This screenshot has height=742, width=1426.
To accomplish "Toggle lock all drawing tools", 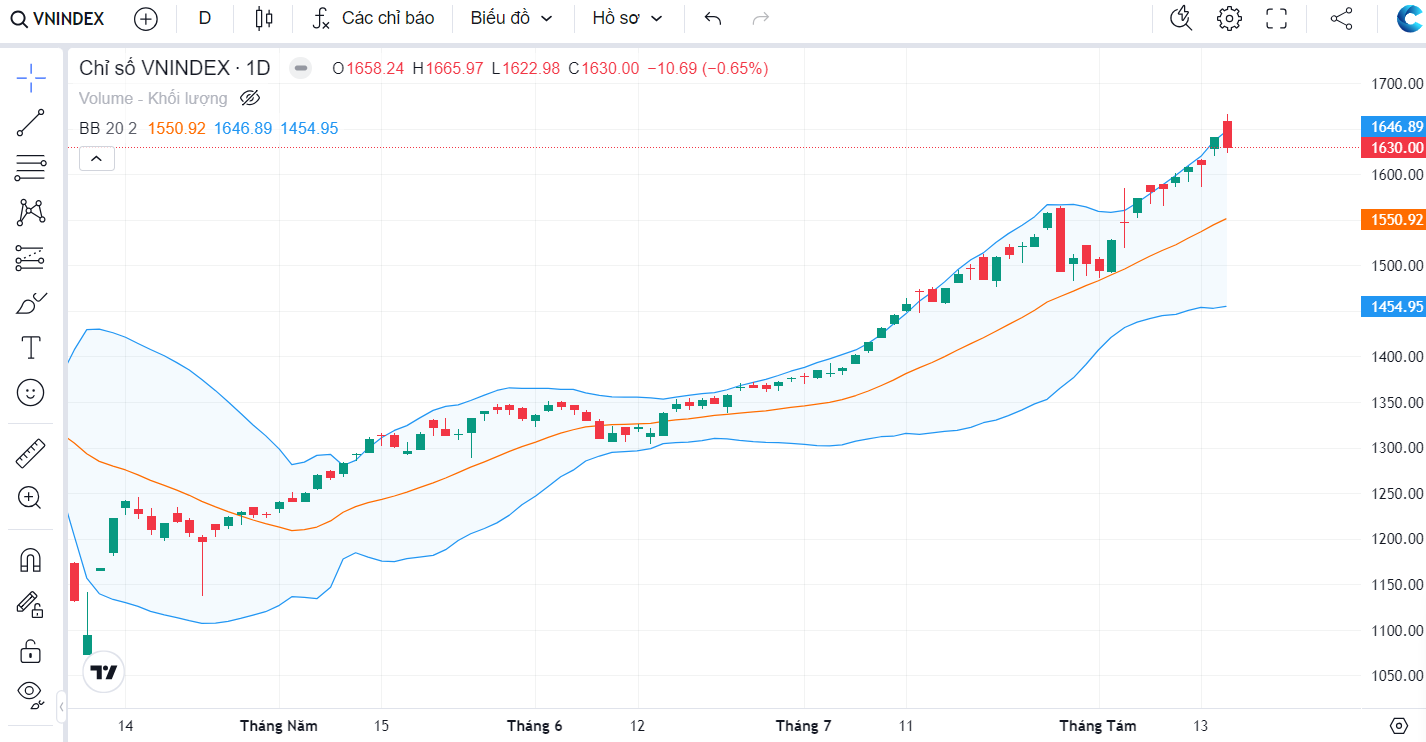I will (x=31, y=650).
